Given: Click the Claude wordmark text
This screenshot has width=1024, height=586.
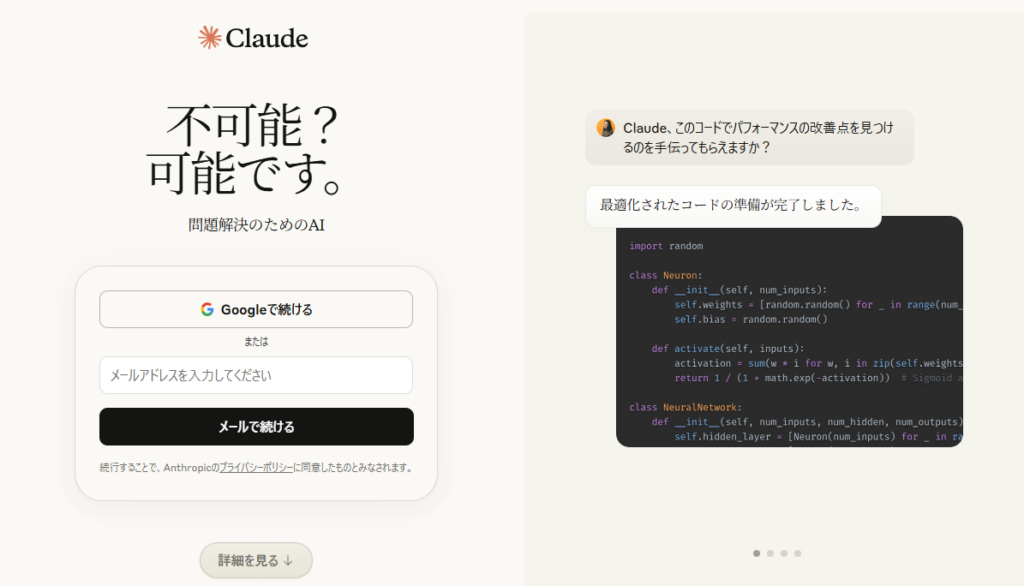Looking at the screenshot, I should (x=266, y=39).
